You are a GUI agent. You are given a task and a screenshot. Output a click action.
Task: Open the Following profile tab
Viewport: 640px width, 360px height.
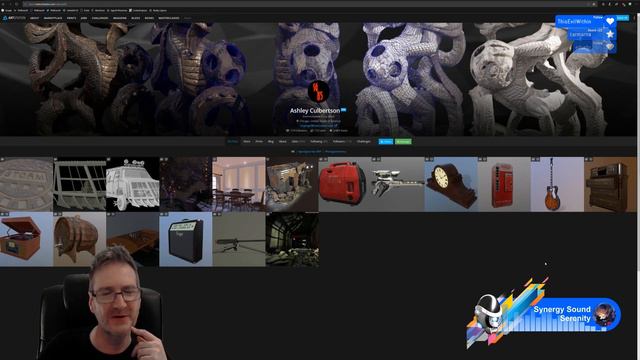click(x=318, y=142)
